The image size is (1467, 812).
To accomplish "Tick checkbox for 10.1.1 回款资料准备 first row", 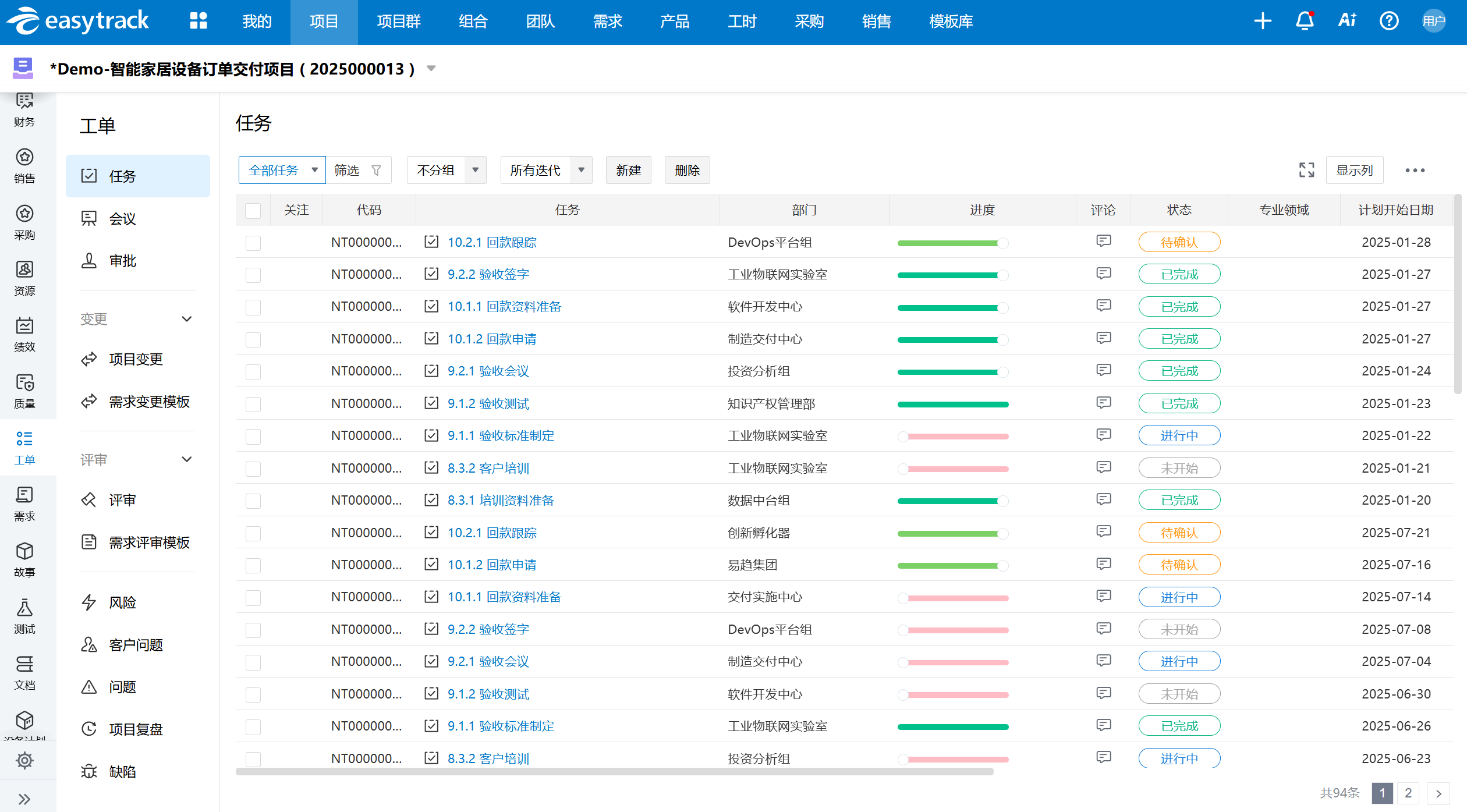I will point(253,307).
